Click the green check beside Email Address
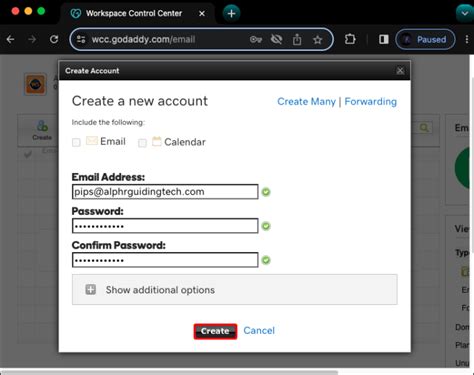The width and height of the screenshot is (474, 375). pyautogui.click(x=266, y=192)
